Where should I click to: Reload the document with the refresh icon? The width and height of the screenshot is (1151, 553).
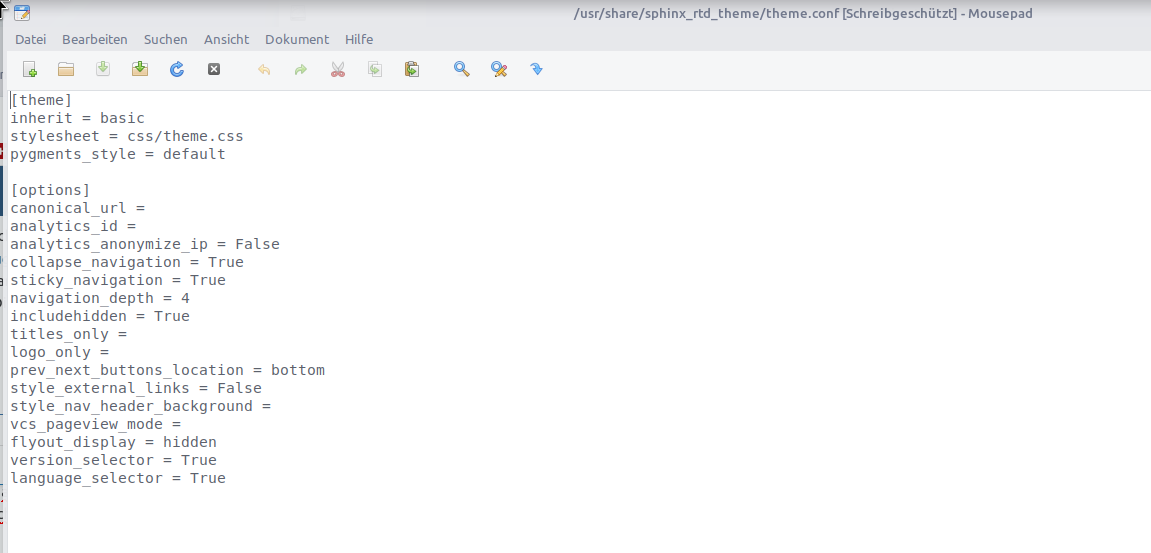coord(177,69)
